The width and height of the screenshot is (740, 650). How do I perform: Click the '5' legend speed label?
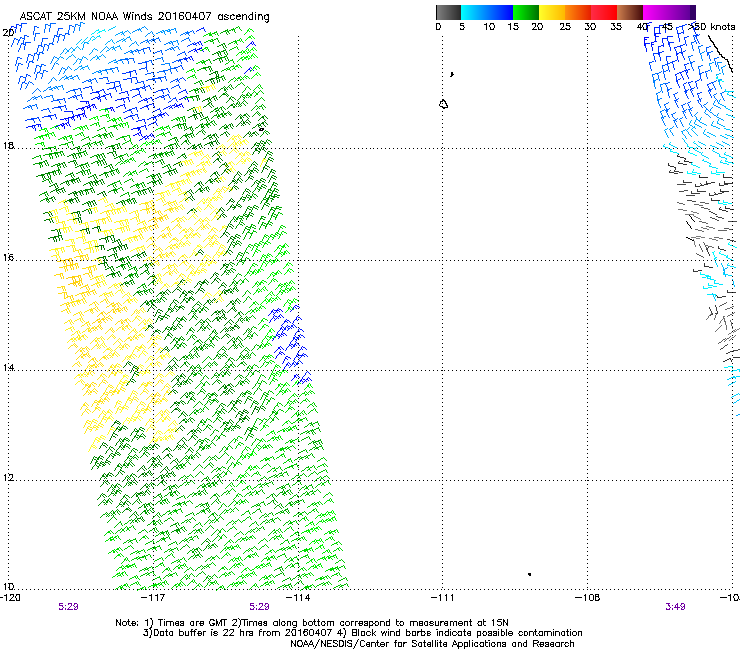point(462,27)
